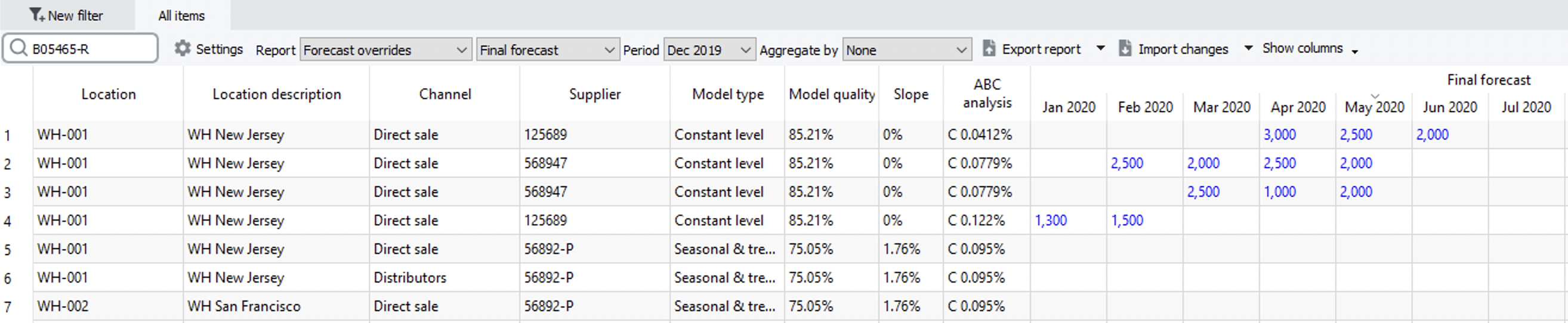
Task: Switch to the All items tab
Action: click(x=181, y=16)
